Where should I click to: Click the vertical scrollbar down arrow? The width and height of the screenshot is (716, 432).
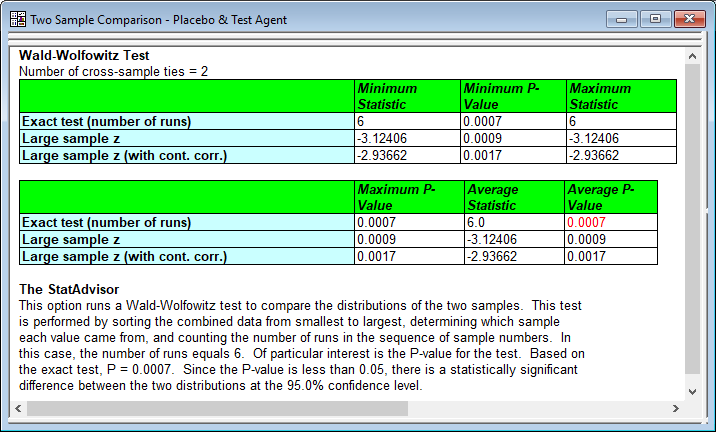691,391
